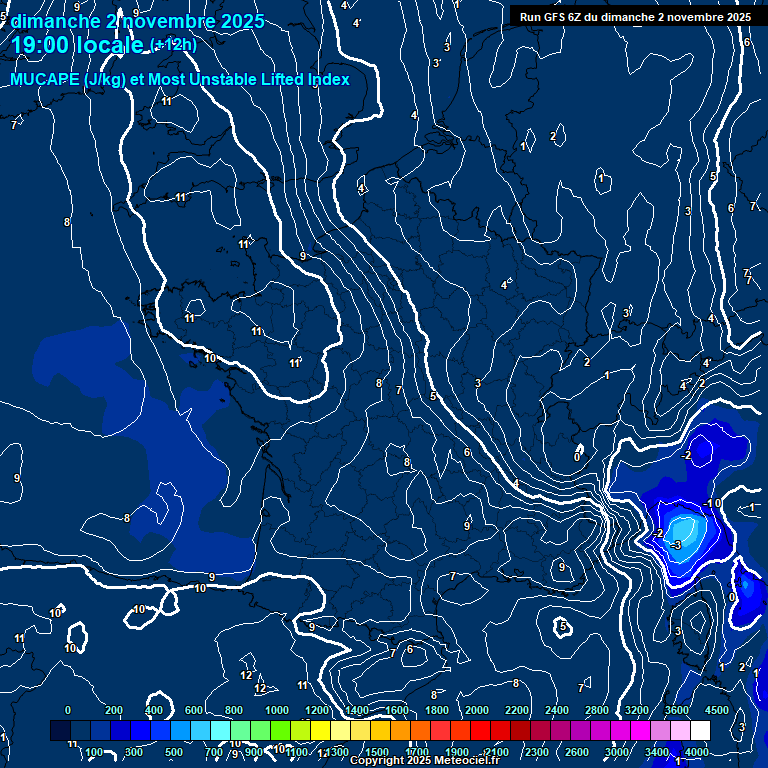The width and height of the screenshot is (768, 768).
Task: Click legend value '100' on the lower row
Action: 94,752
